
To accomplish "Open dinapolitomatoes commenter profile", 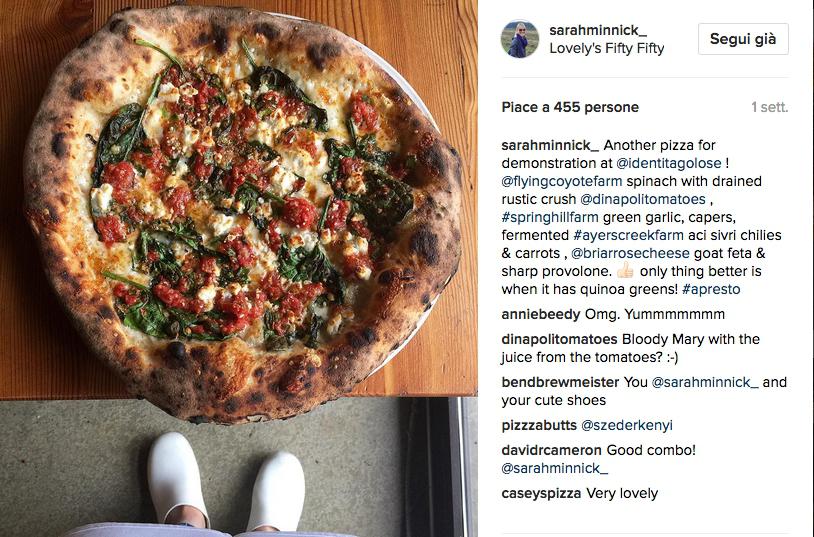I will [559, 339].
